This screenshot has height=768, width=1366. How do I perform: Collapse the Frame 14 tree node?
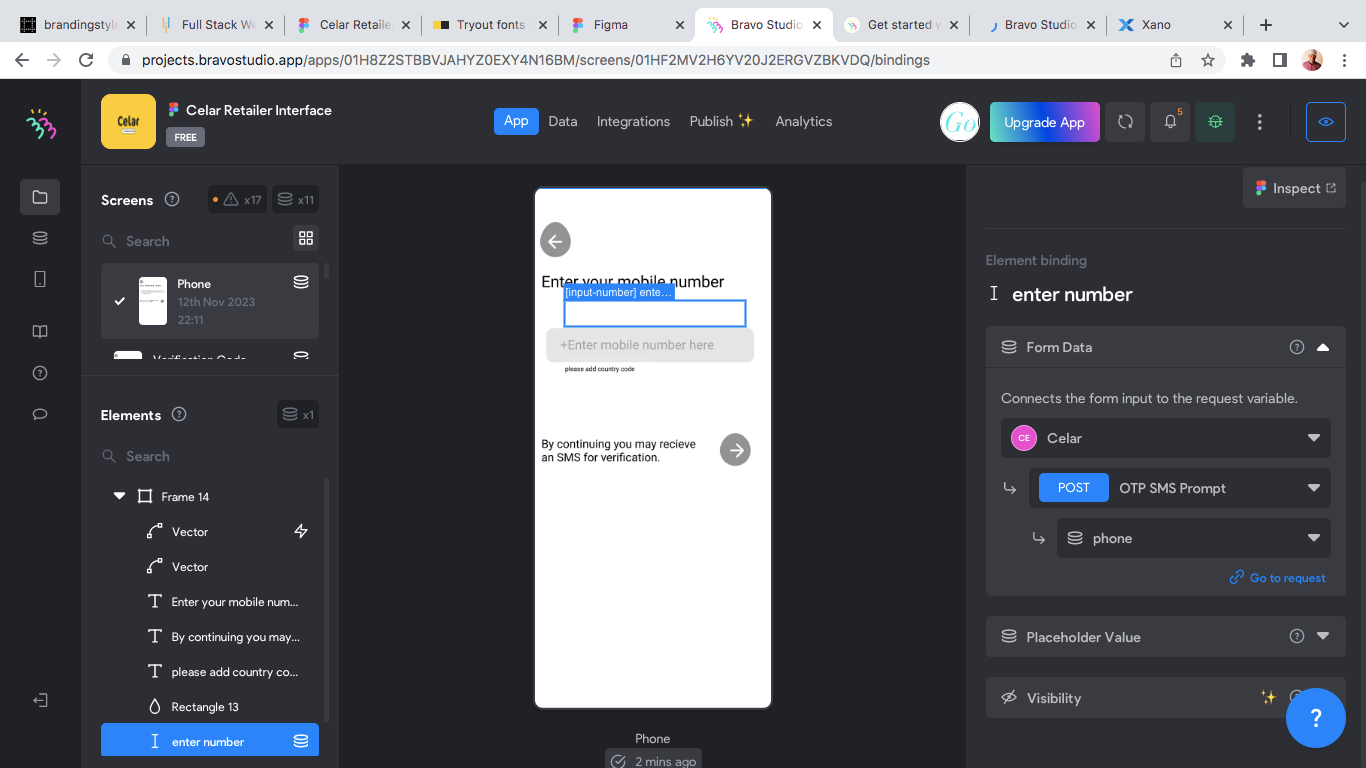pyautogui.click(x=120, y=496)
